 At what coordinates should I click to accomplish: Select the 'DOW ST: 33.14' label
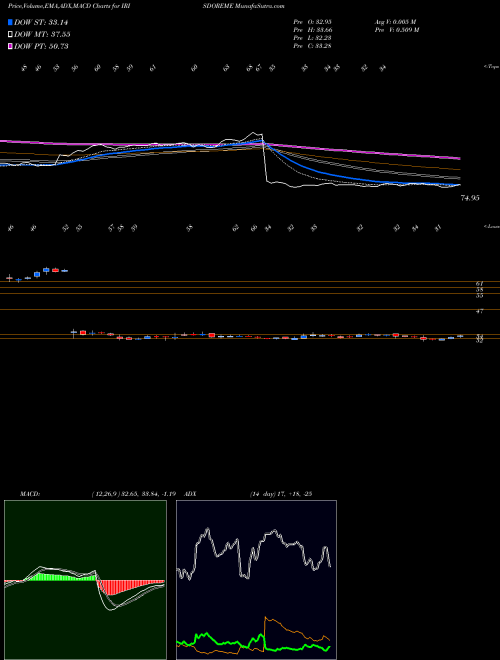click(41, 22)
